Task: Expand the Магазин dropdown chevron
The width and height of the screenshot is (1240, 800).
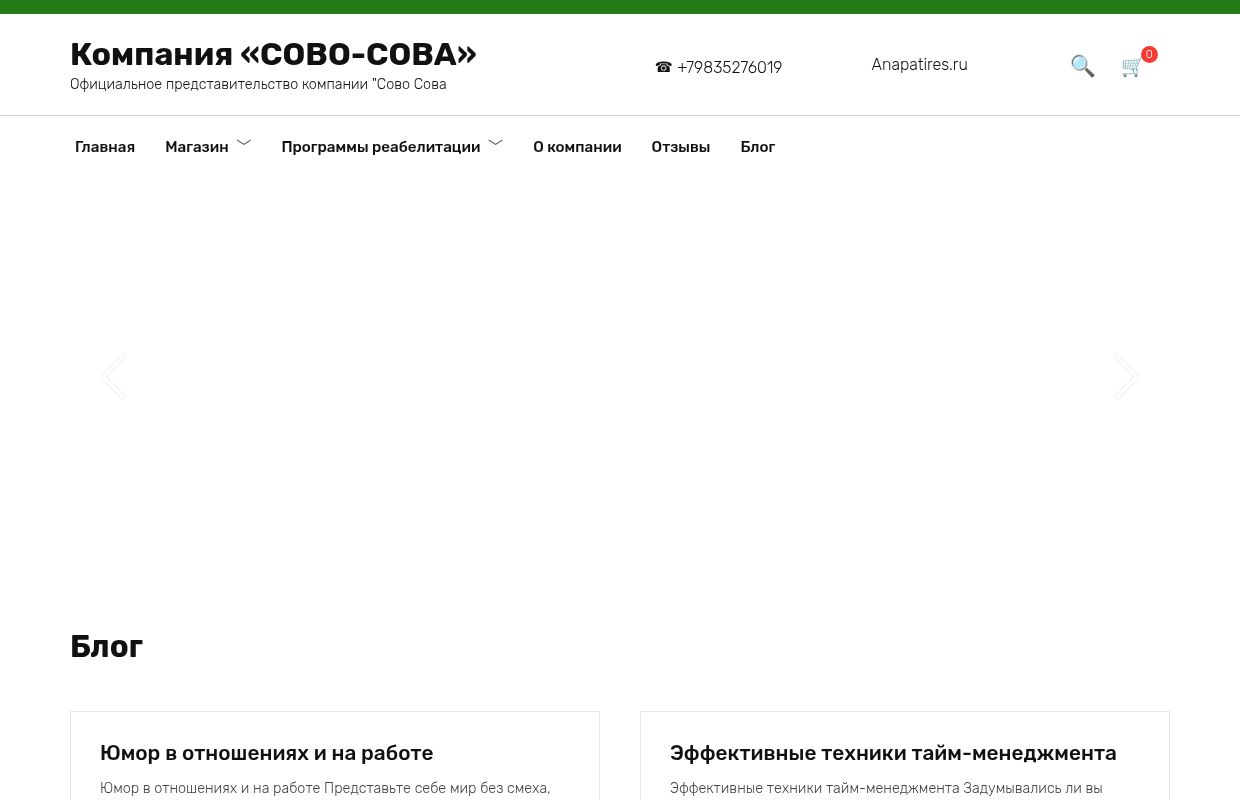Action: (x=243, y=143)
